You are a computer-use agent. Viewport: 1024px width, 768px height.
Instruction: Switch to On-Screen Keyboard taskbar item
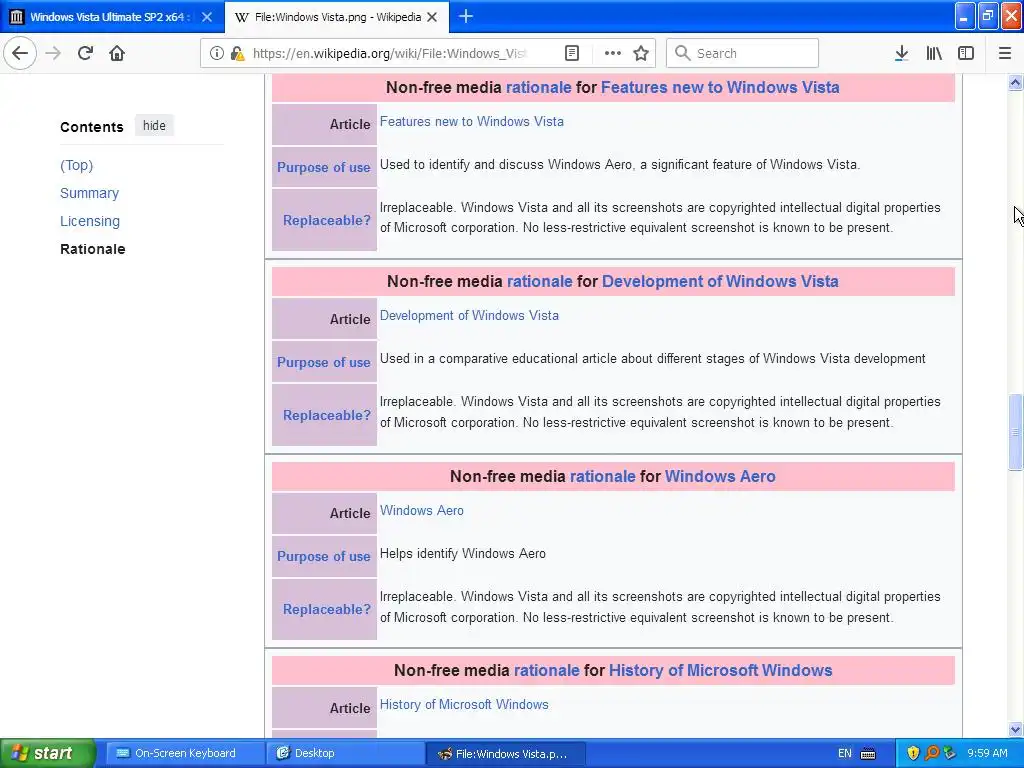point(185,753)
